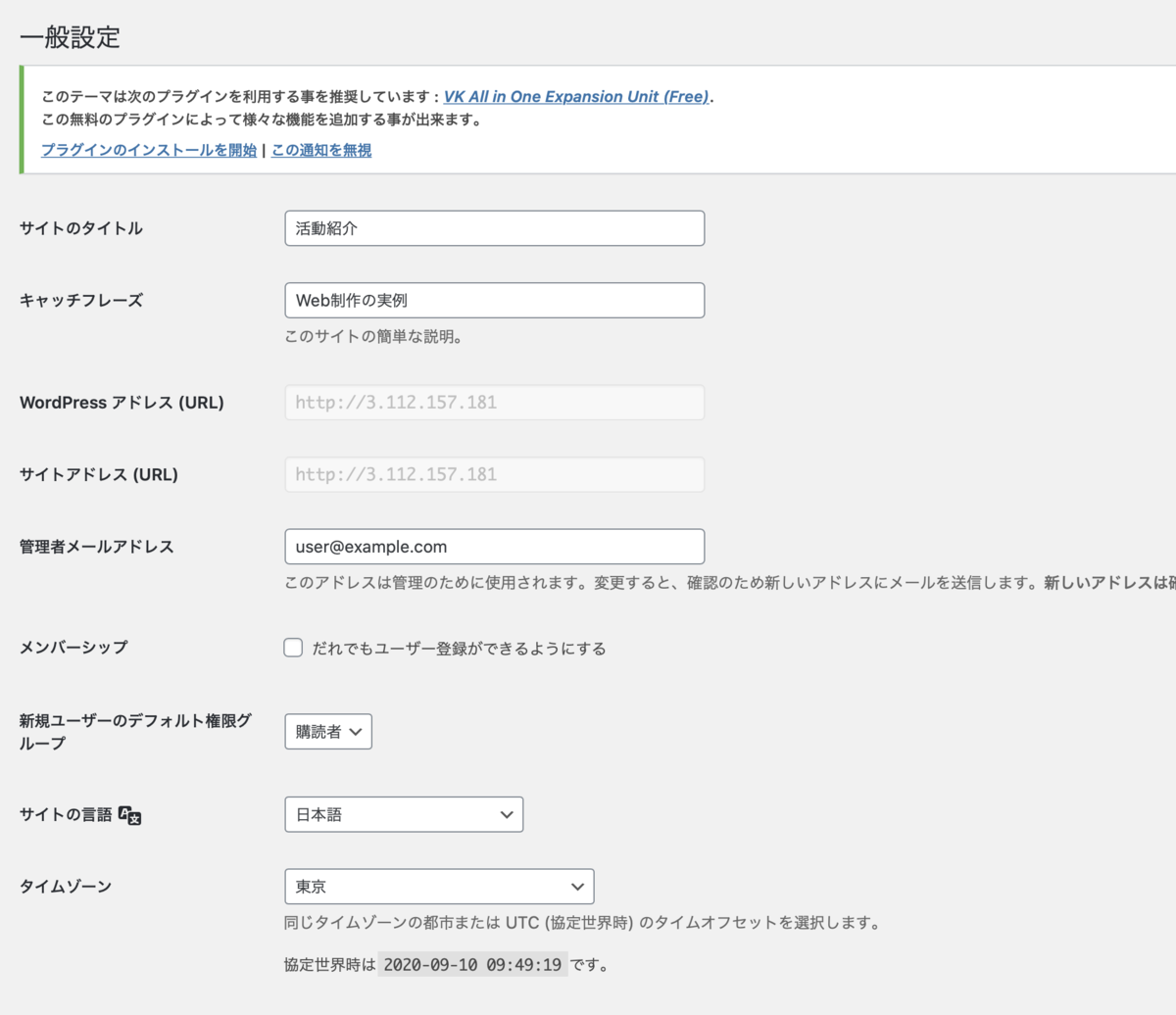Click the translation icon next to サイトの言語
1176x1015 pixels.
[x=131, y=814]
